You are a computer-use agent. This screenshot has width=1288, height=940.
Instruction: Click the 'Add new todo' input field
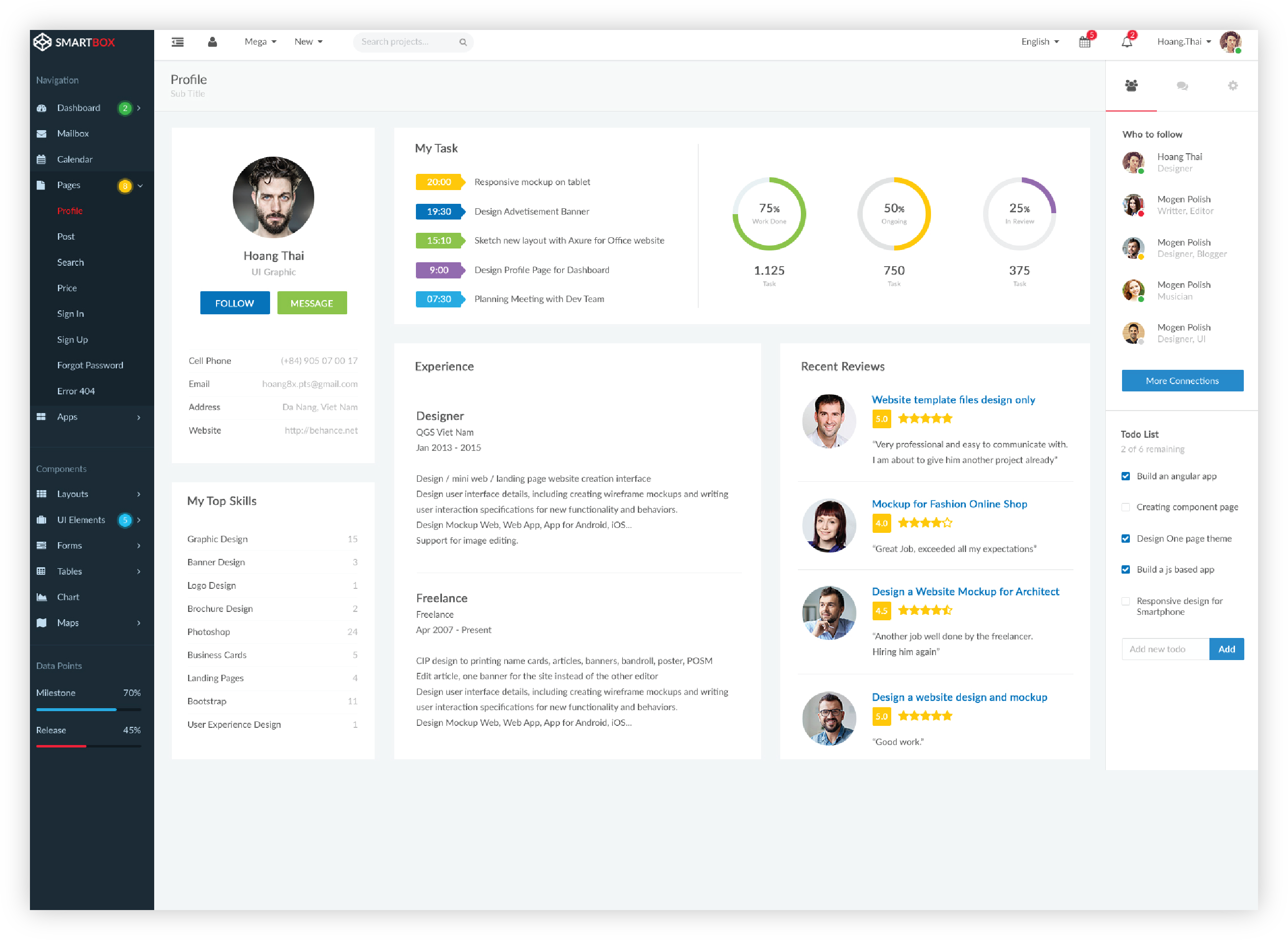(1166, 649)
